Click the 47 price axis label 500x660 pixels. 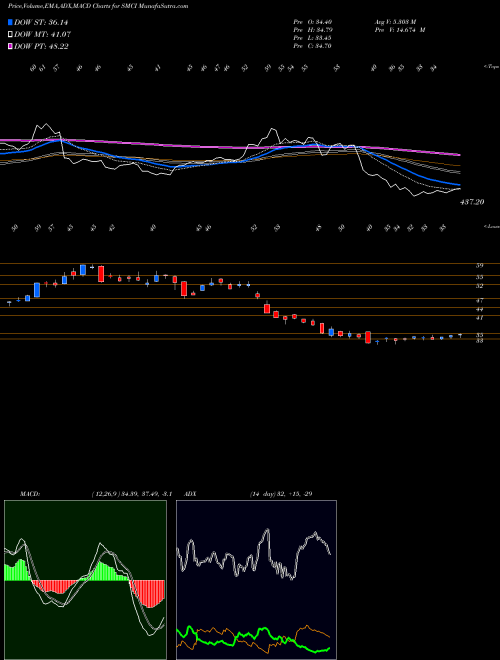[x=479, y=301]
